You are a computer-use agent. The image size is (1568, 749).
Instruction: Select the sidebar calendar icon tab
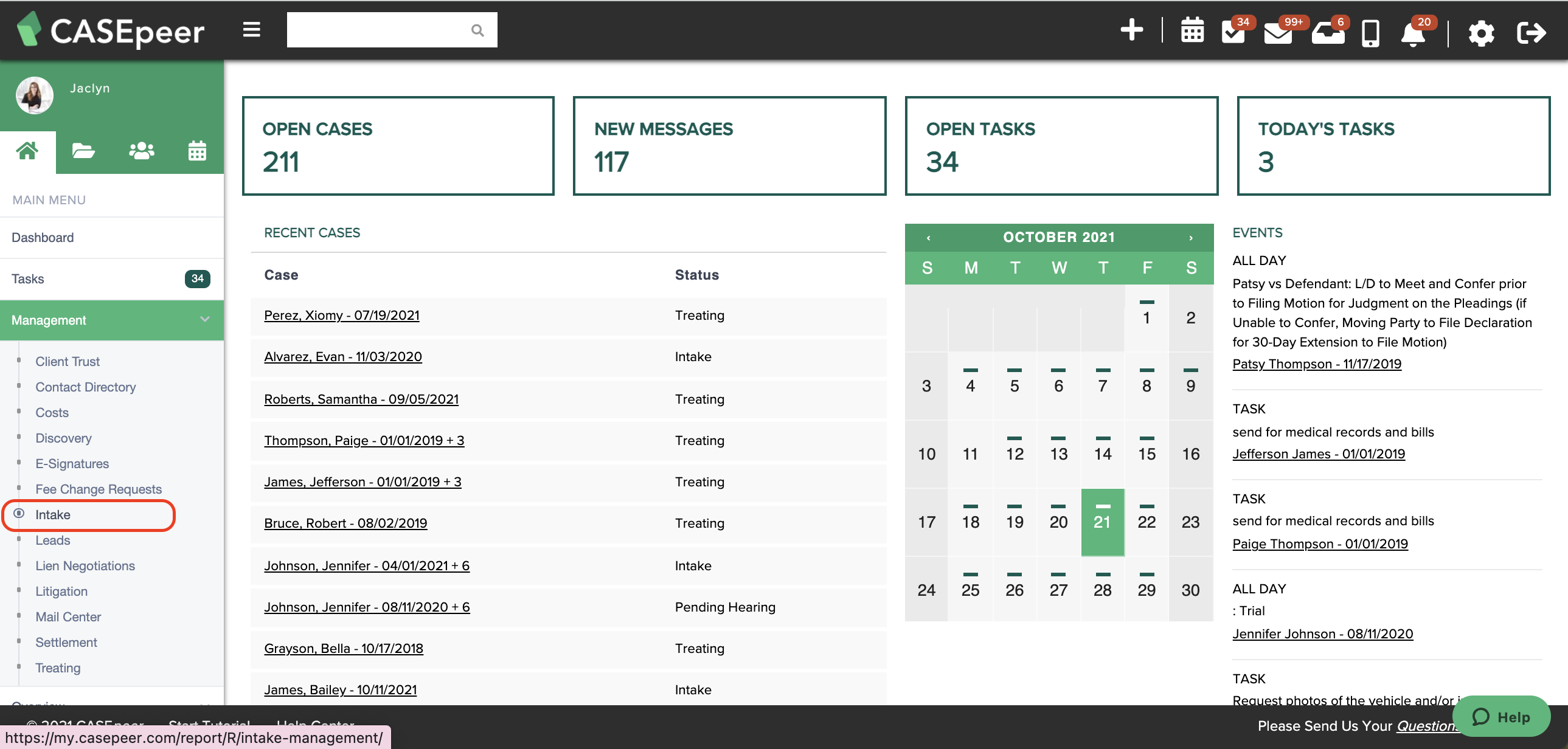(x=197, y=151)
